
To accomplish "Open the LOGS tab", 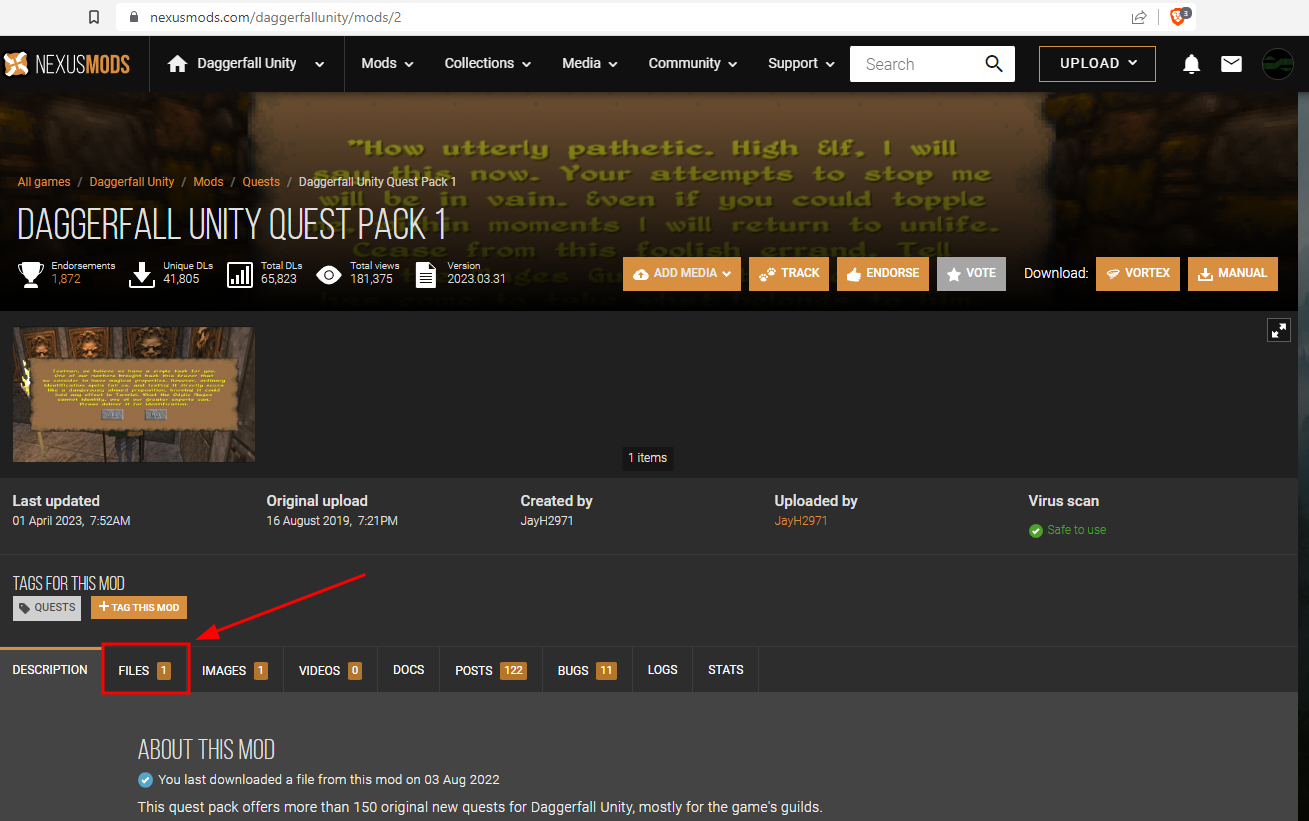I will click(x=663, y=670).
